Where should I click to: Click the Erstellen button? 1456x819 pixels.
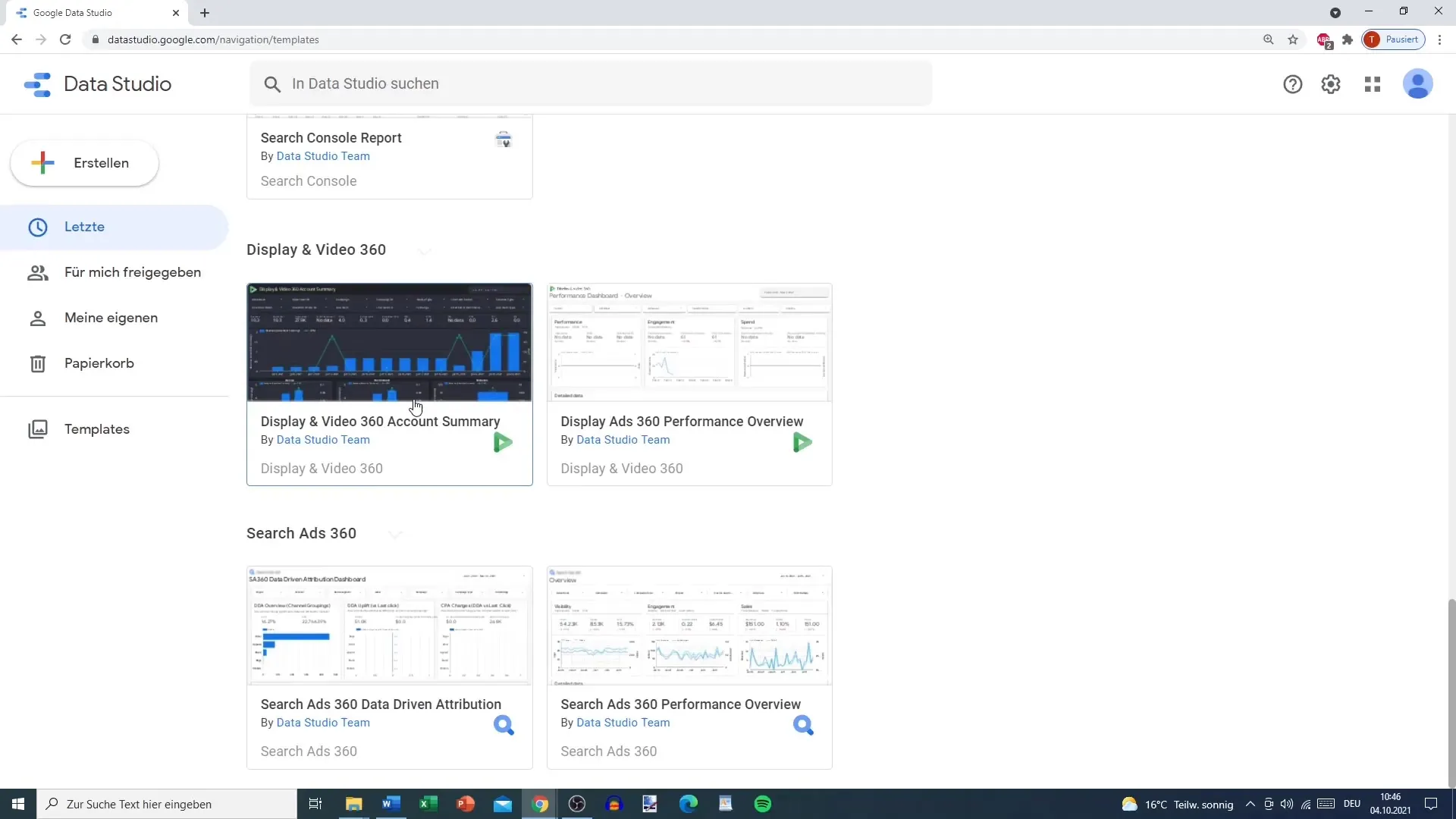tap(84, 163)
